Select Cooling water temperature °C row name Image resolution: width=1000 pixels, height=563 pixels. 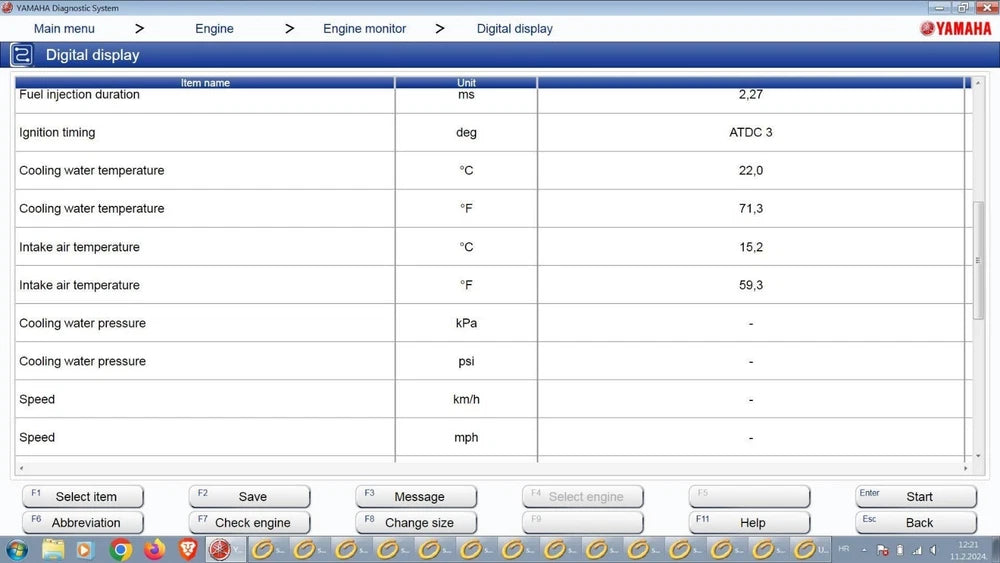(x=91, y=170)
